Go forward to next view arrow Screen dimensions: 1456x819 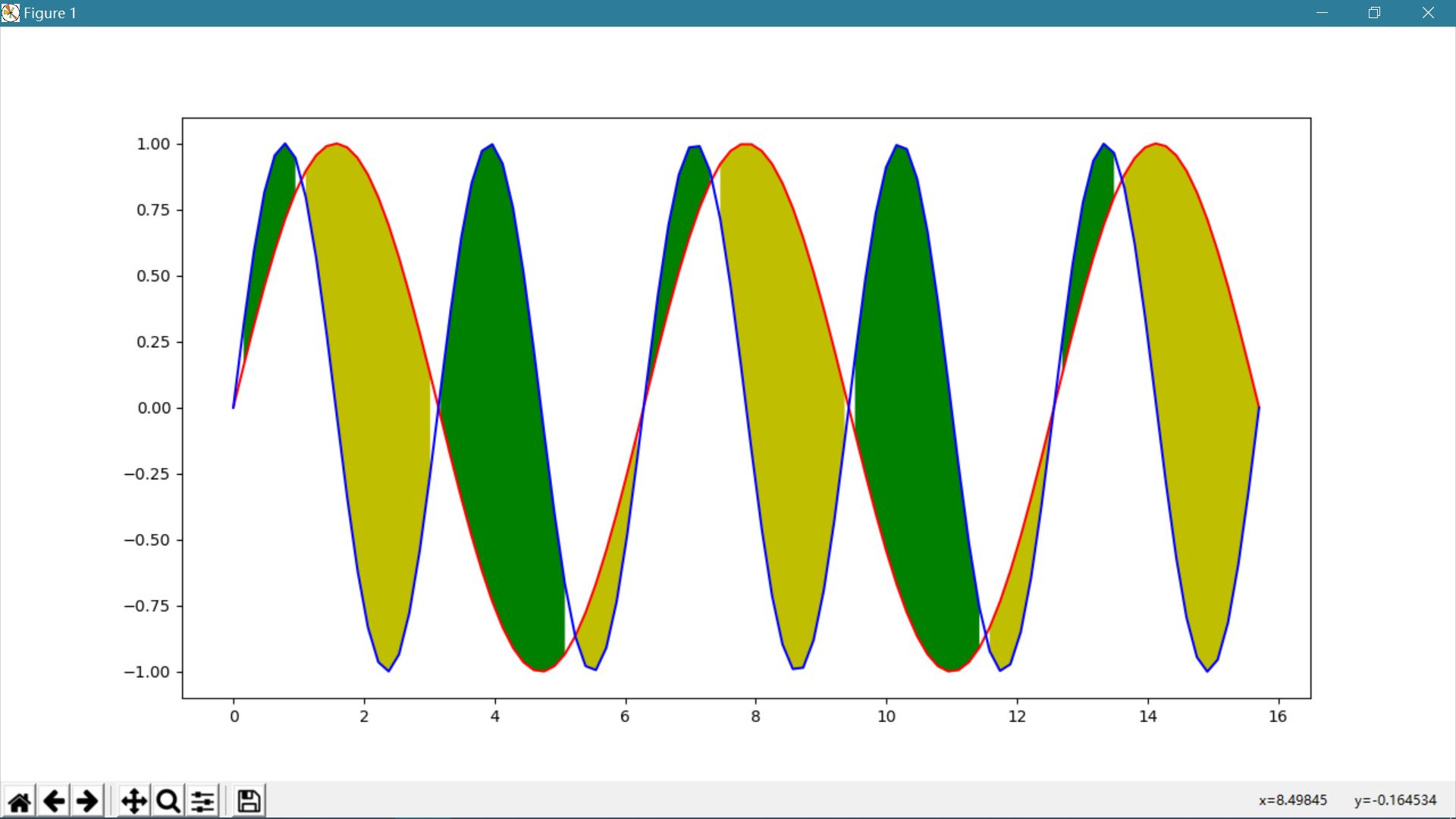88,801
